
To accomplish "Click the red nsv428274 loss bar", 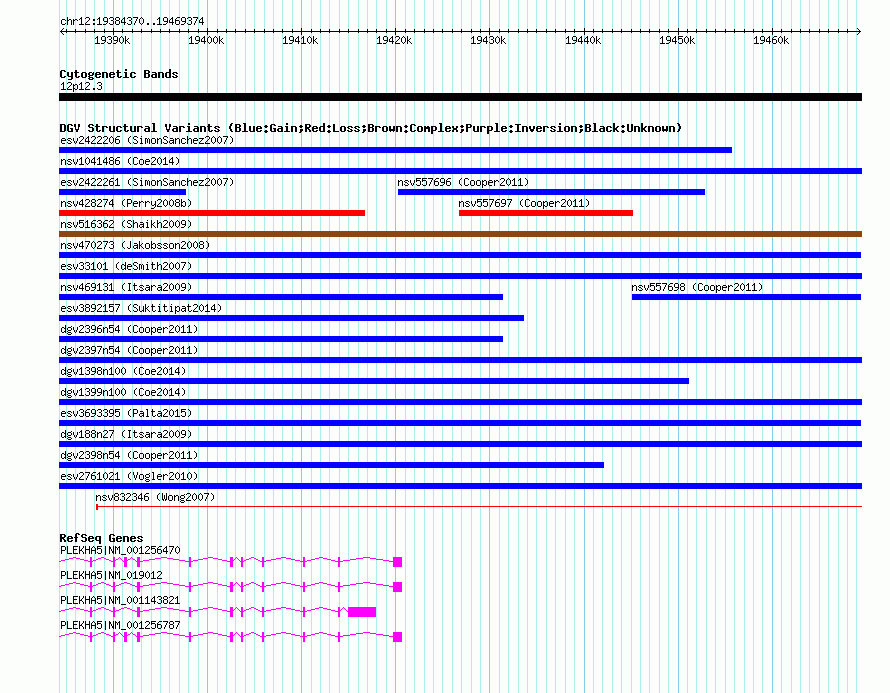I will coord(212,213).
